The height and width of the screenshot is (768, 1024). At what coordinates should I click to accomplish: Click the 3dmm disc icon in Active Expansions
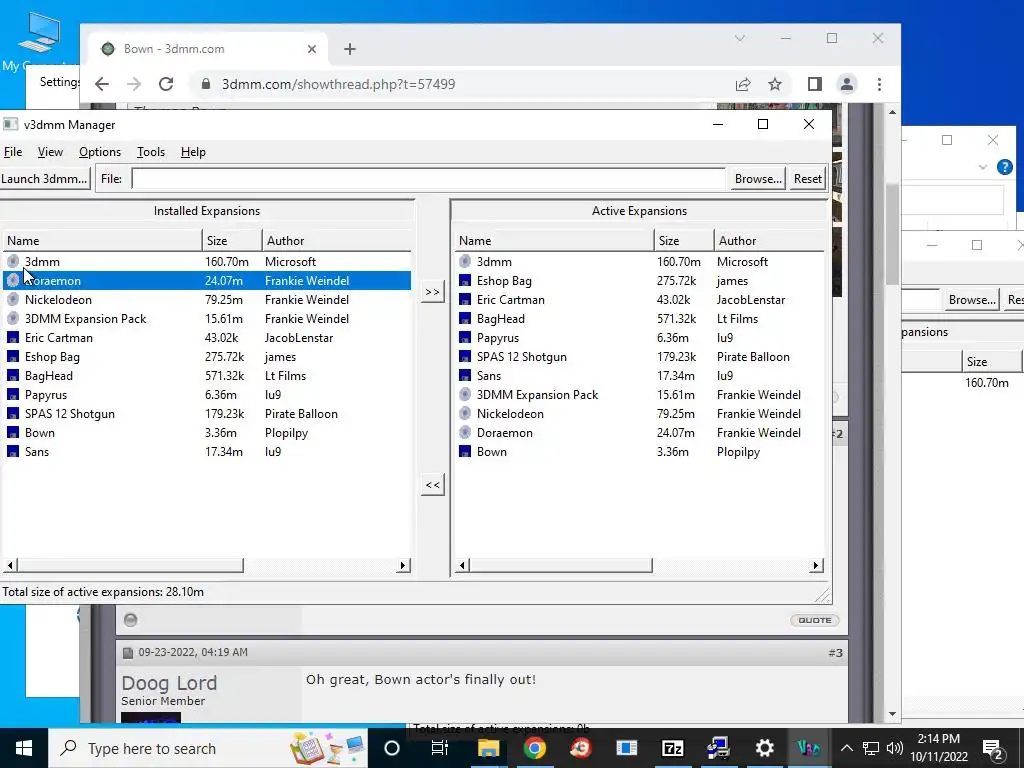[x=465, y=262]
